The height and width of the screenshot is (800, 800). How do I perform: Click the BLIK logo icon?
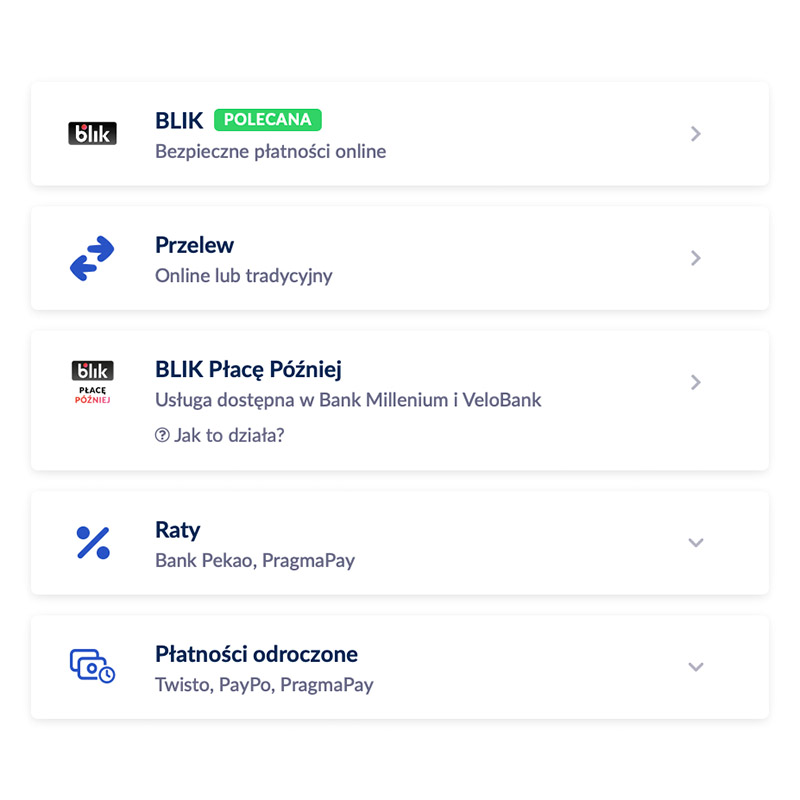coord(92,134)
